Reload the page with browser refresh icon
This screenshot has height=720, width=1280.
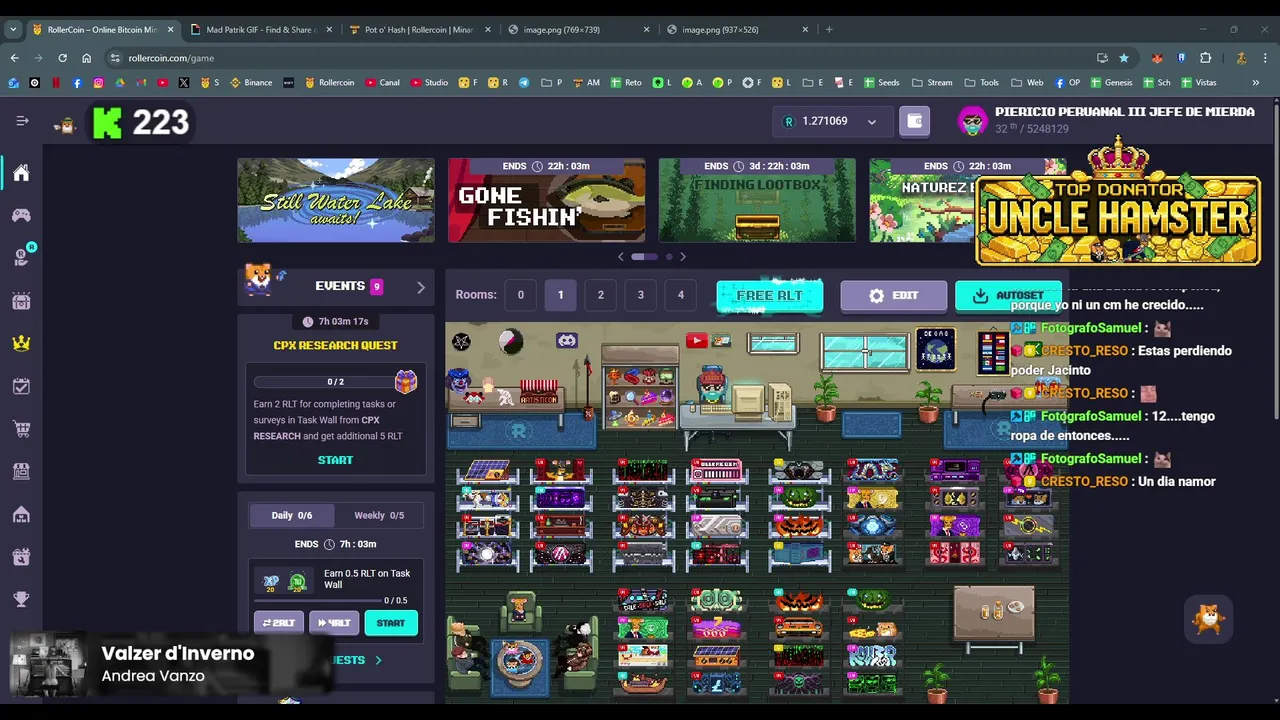62,58
